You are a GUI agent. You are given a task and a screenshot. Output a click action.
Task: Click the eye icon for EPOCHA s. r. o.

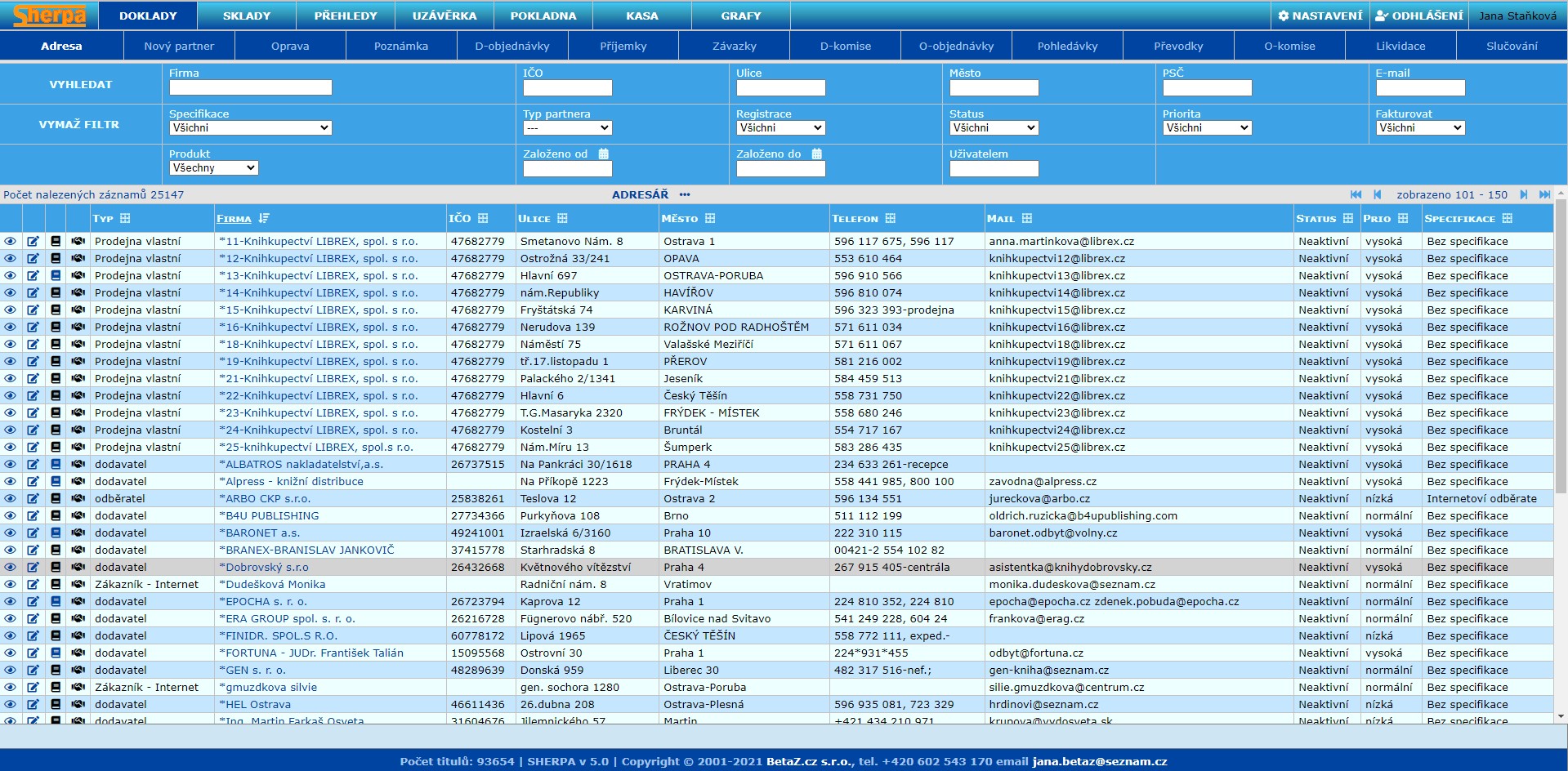[x=11, y=602]
